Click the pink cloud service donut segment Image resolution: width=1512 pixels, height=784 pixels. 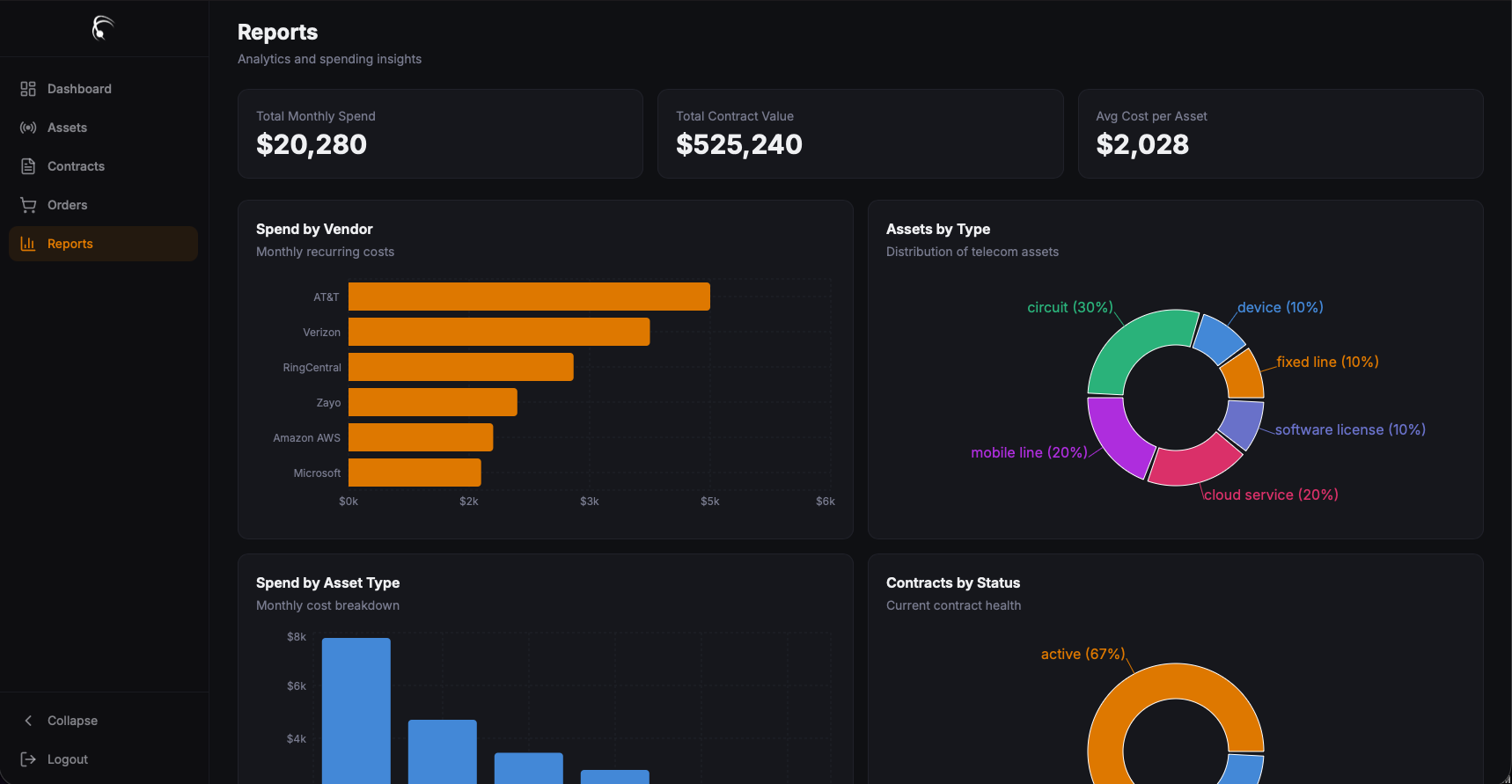click(1194, 463)
